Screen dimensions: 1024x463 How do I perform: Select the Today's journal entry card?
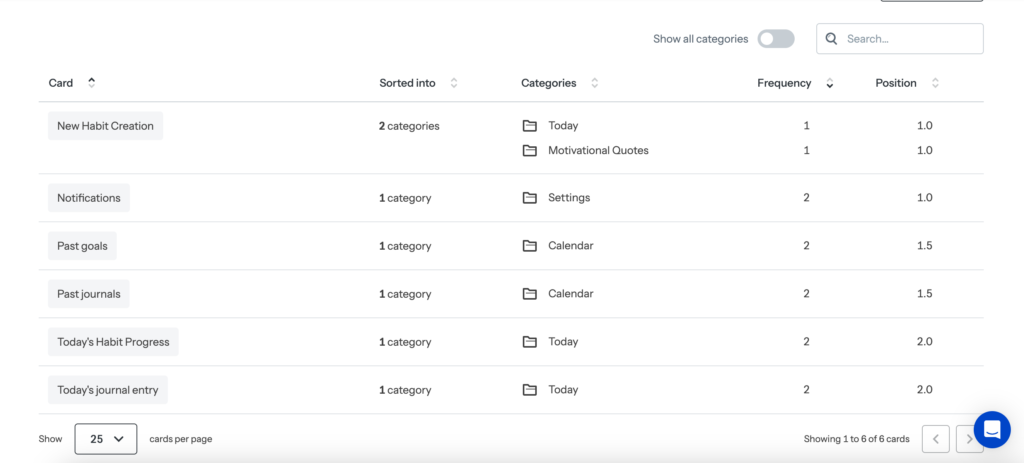[x=108, y=390]
